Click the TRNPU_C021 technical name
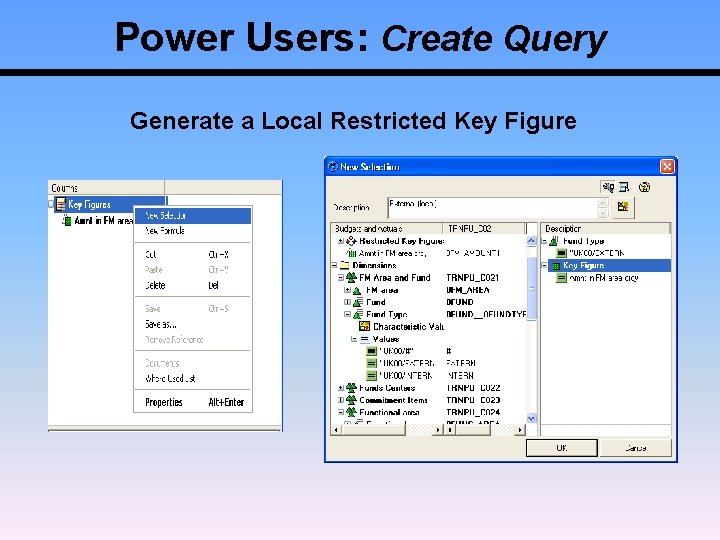 (472, 277)
